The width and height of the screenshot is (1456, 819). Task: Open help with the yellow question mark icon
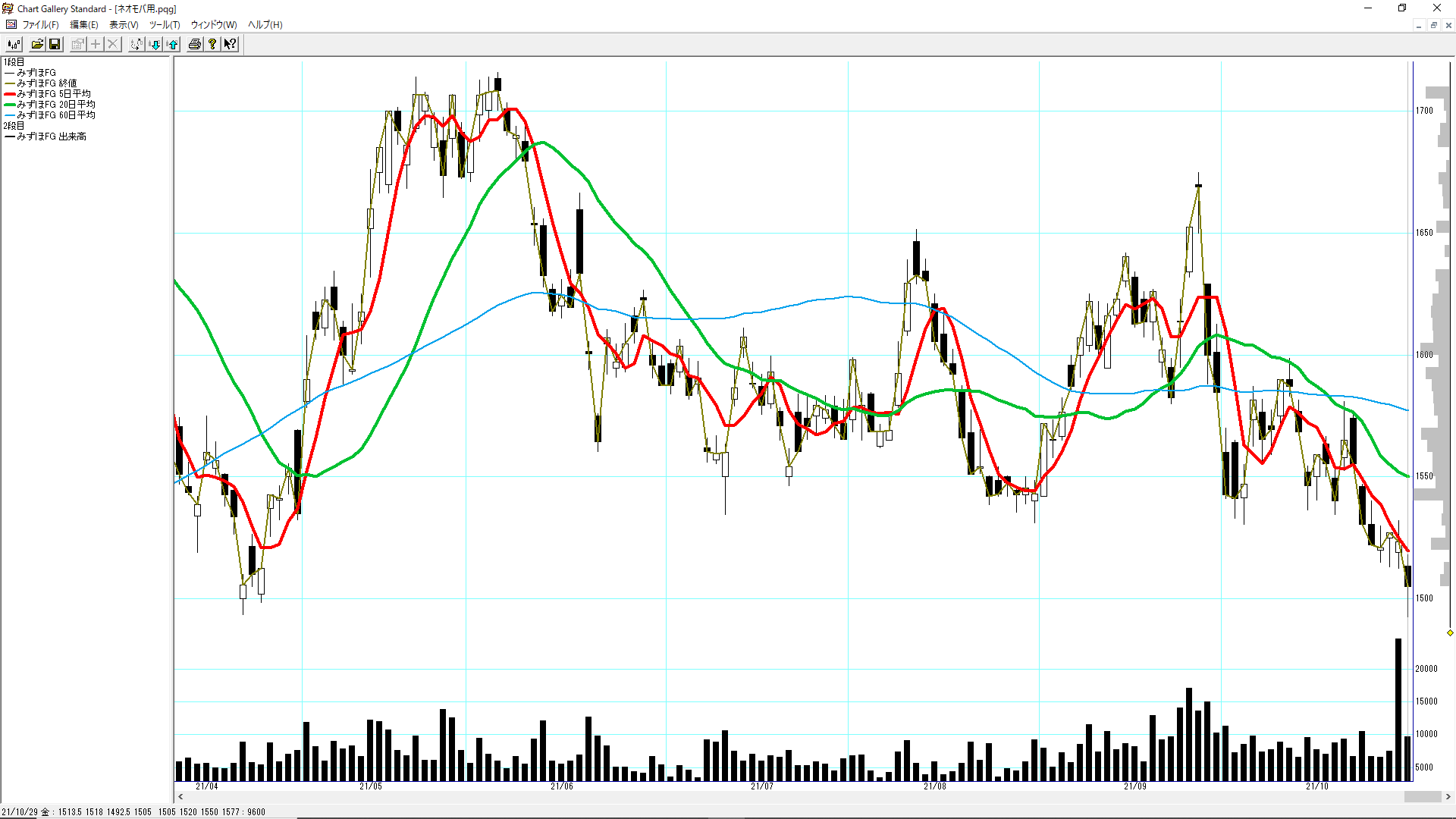point(212,44)
